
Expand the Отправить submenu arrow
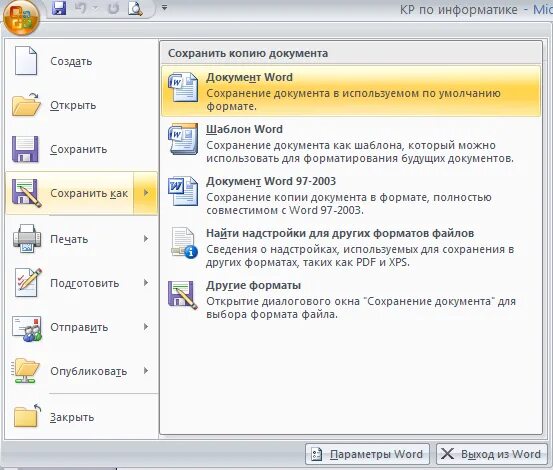[146, 327]
